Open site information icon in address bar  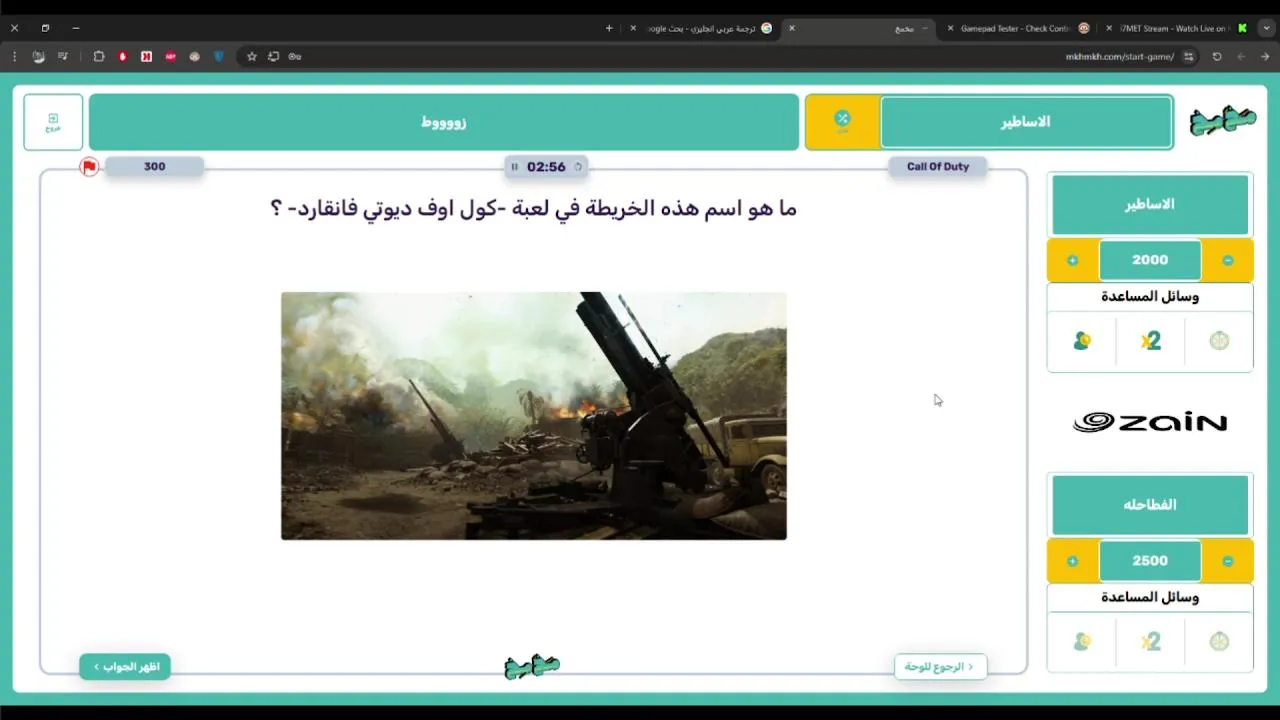point(1189,57)
